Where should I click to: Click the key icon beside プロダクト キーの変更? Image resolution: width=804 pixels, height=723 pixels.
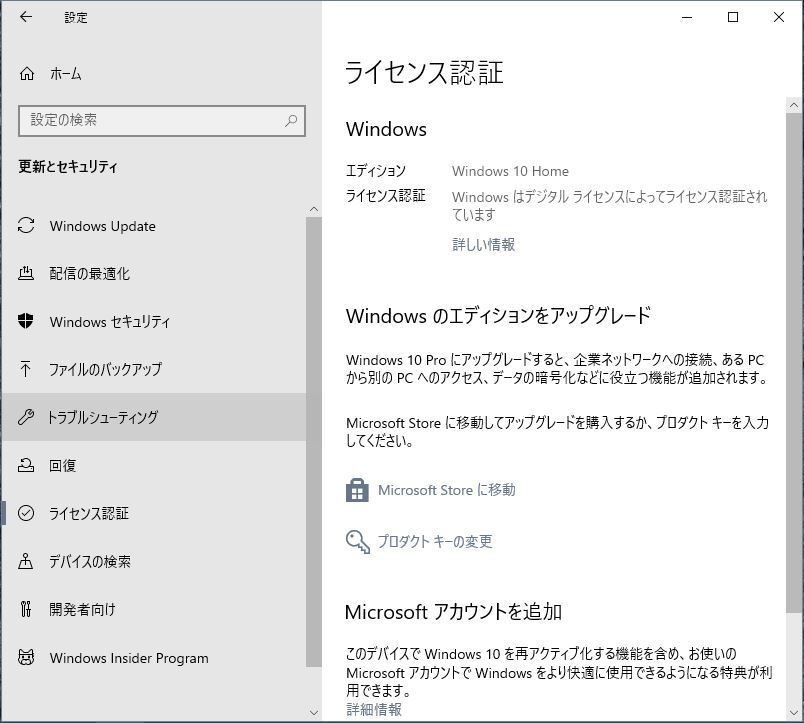(357, 541)
